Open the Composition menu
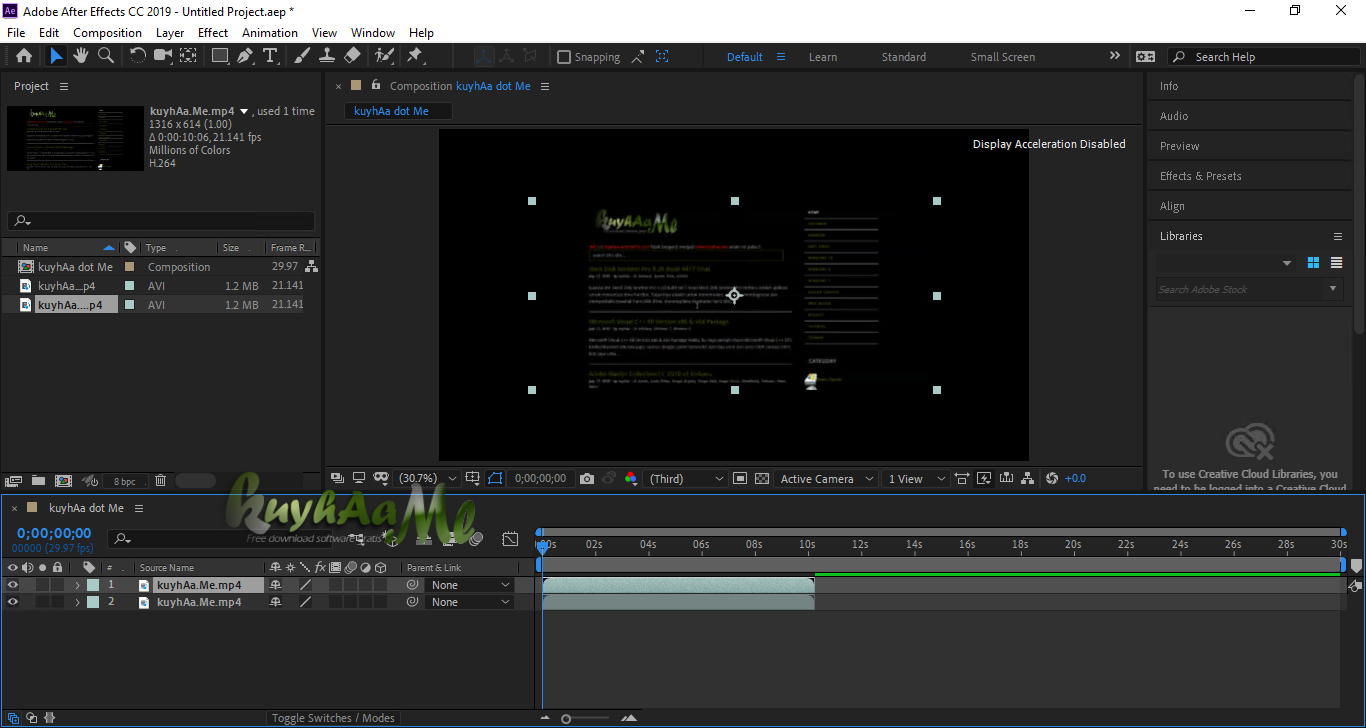The height and width of the screenshot is (728, 1366). [107, 32]
